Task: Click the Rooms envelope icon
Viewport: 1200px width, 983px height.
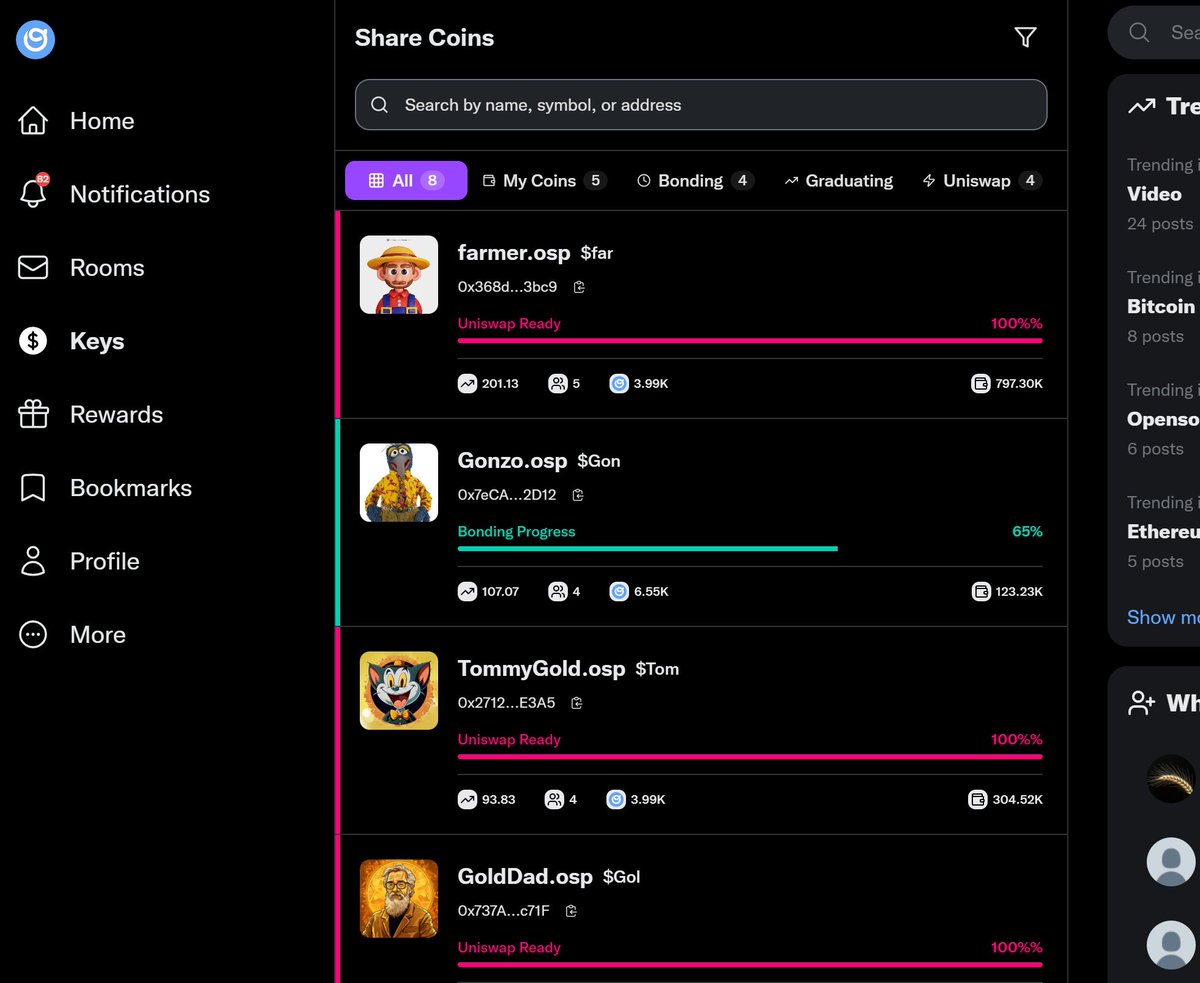Action: coord(33,268)
